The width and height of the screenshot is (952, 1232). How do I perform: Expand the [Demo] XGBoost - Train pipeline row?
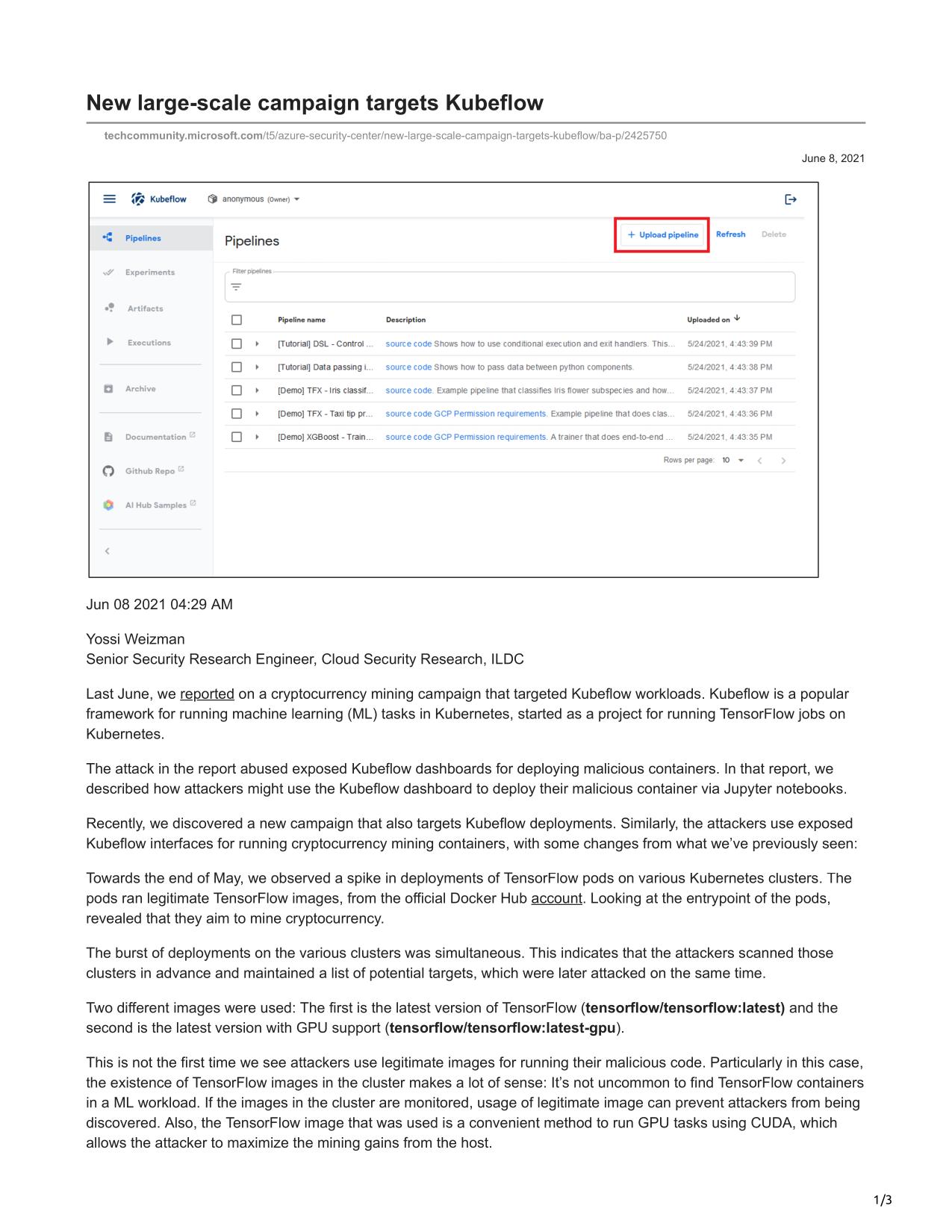click(258, 437)
